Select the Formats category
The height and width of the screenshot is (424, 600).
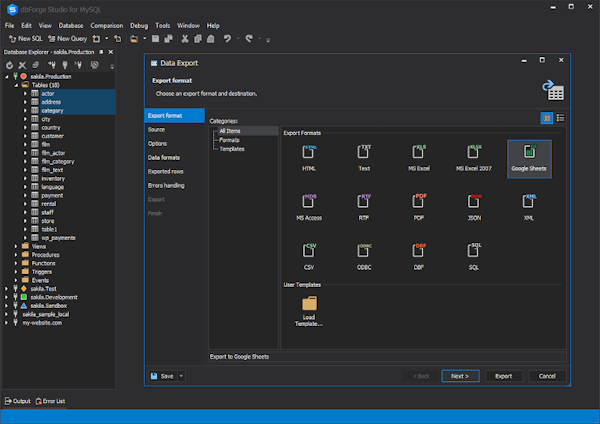tap(229, 140)
